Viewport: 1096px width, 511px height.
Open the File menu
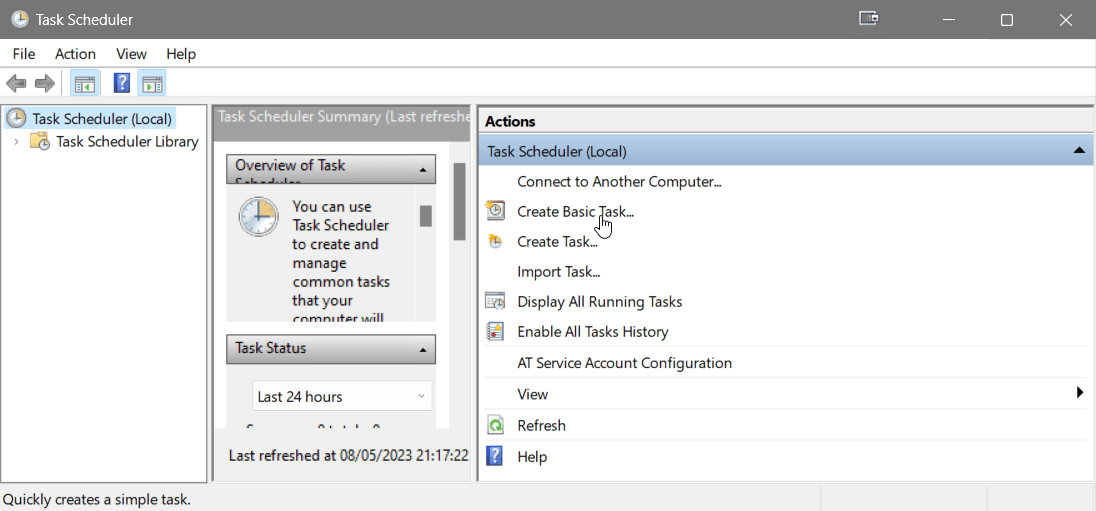(24, 54)
